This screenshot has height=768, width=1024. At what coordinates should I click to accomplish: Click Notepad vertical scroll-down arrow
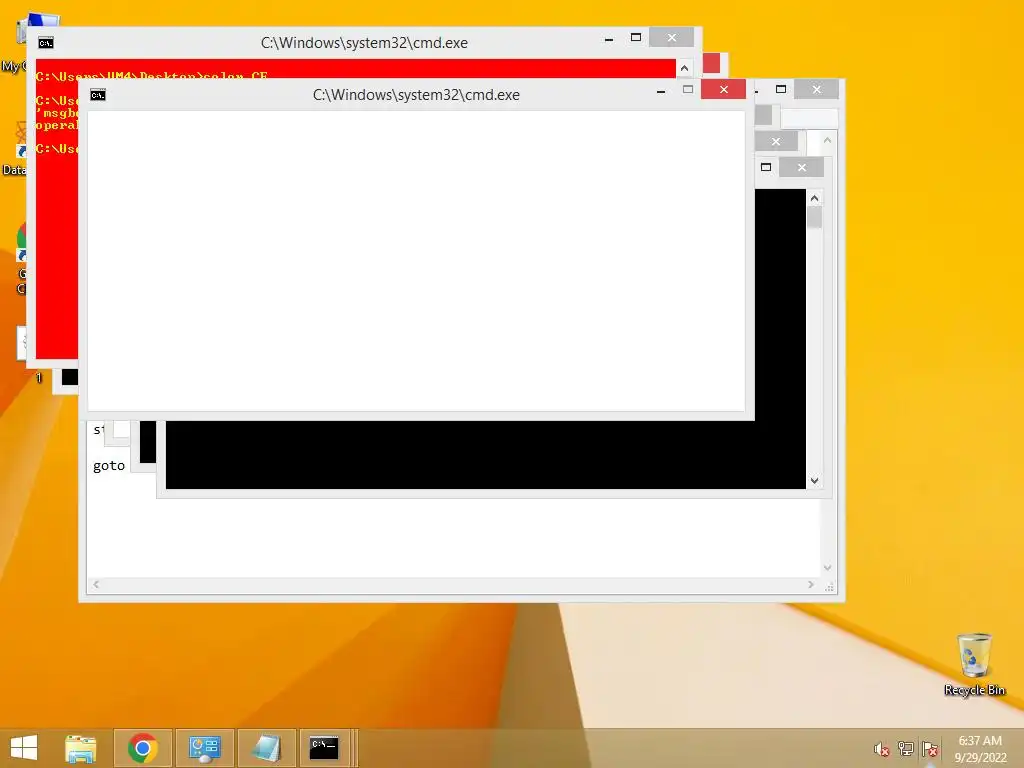[x=827, y=568]
